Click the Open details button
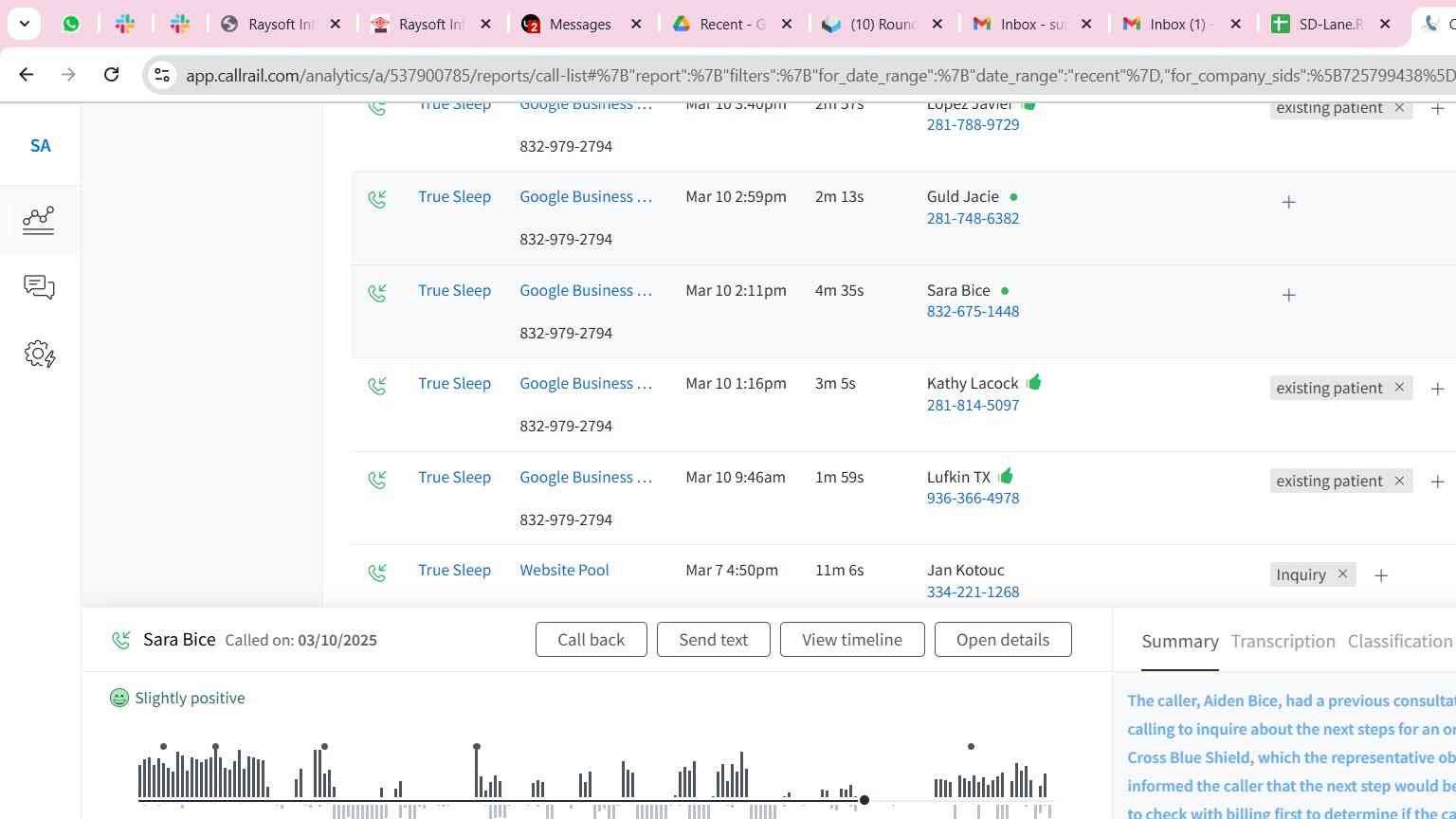 coord(1003,640)
